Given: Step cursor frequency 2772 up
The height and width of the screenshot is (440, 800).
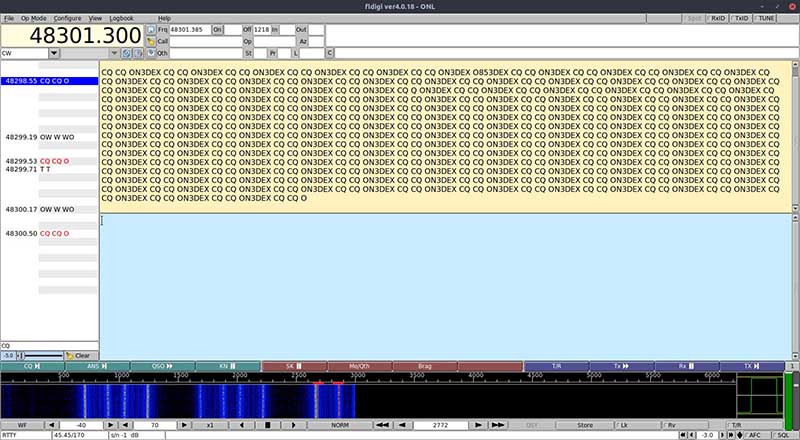Looking at the screenshot, I should [x=478, y=425].
